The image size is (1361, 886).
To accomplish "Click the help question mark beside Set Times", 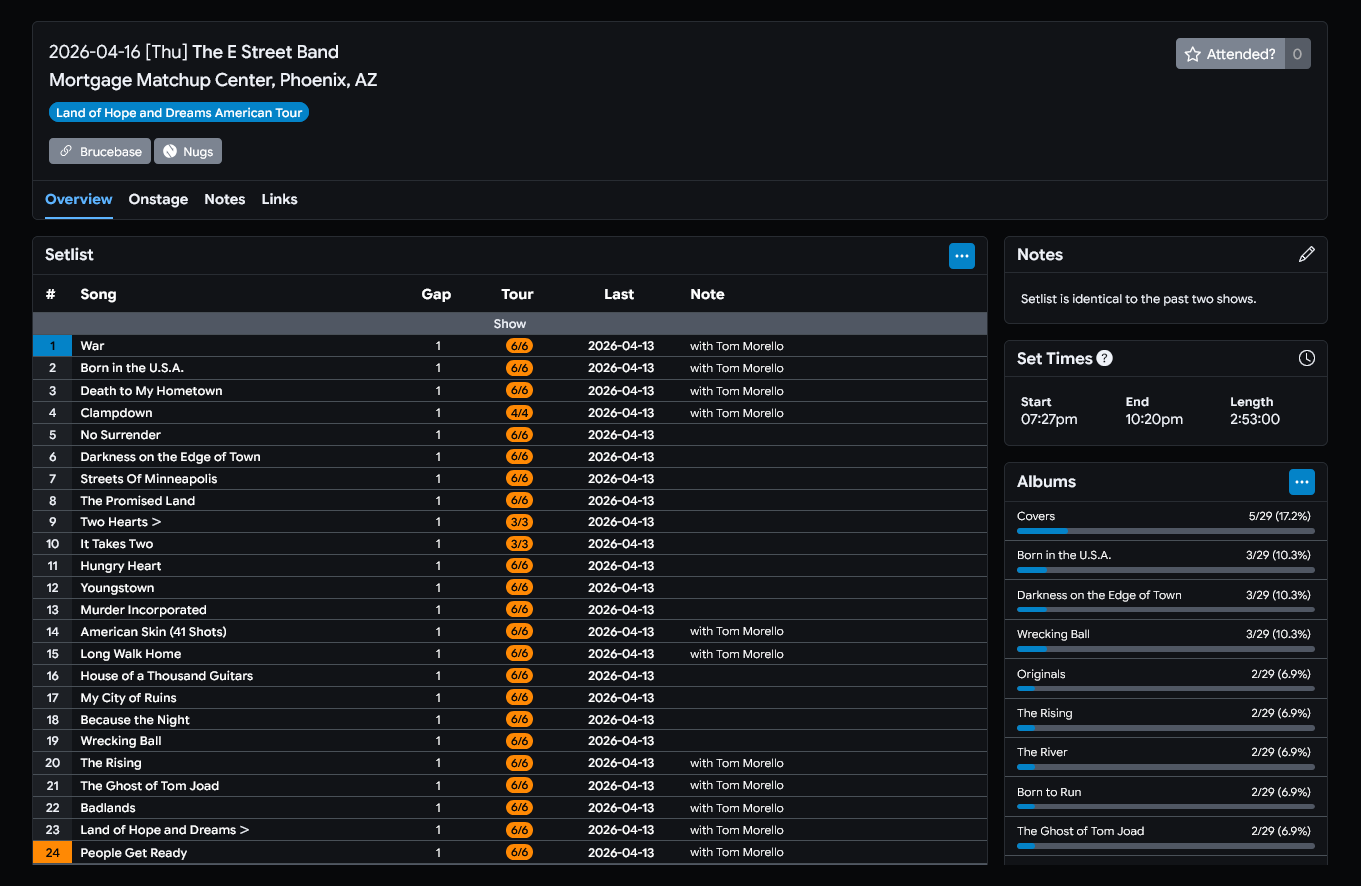I will [1104, 358].
